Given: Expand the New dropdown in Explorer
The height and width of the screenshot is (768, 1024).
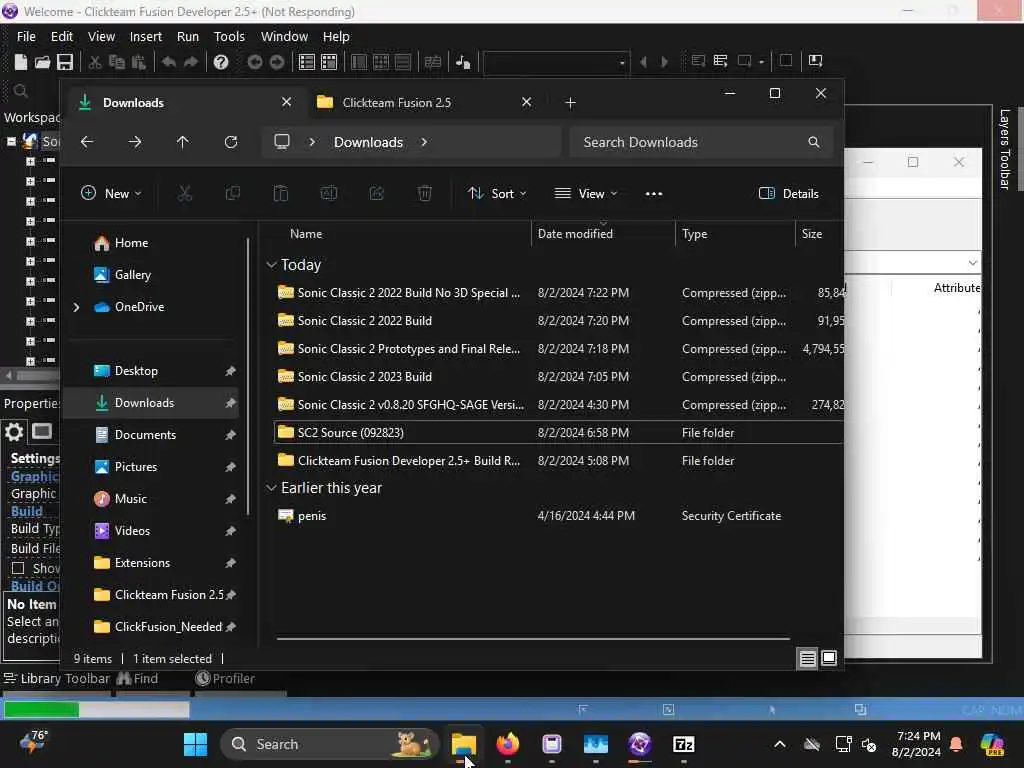Looking at the screenshot, I should pos(111,193).
